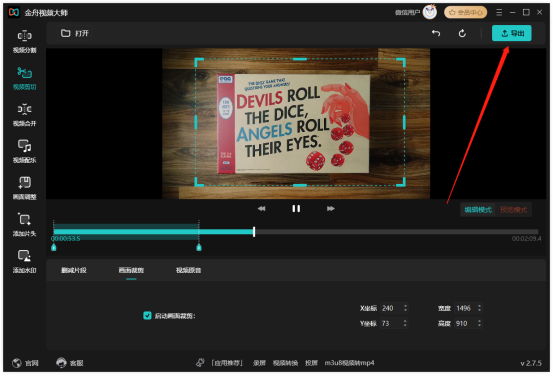This screenshot has height=376, width=553.
Task: Click the X坐标 value field 240
Action: tap(391, 308)
